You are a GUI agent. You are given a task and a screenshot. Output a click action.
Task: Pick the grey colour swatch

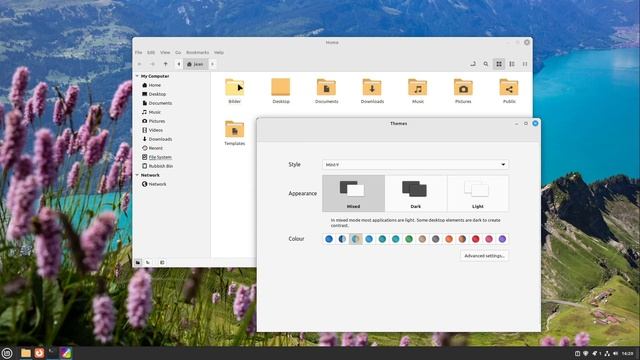(x=436, y=239)
